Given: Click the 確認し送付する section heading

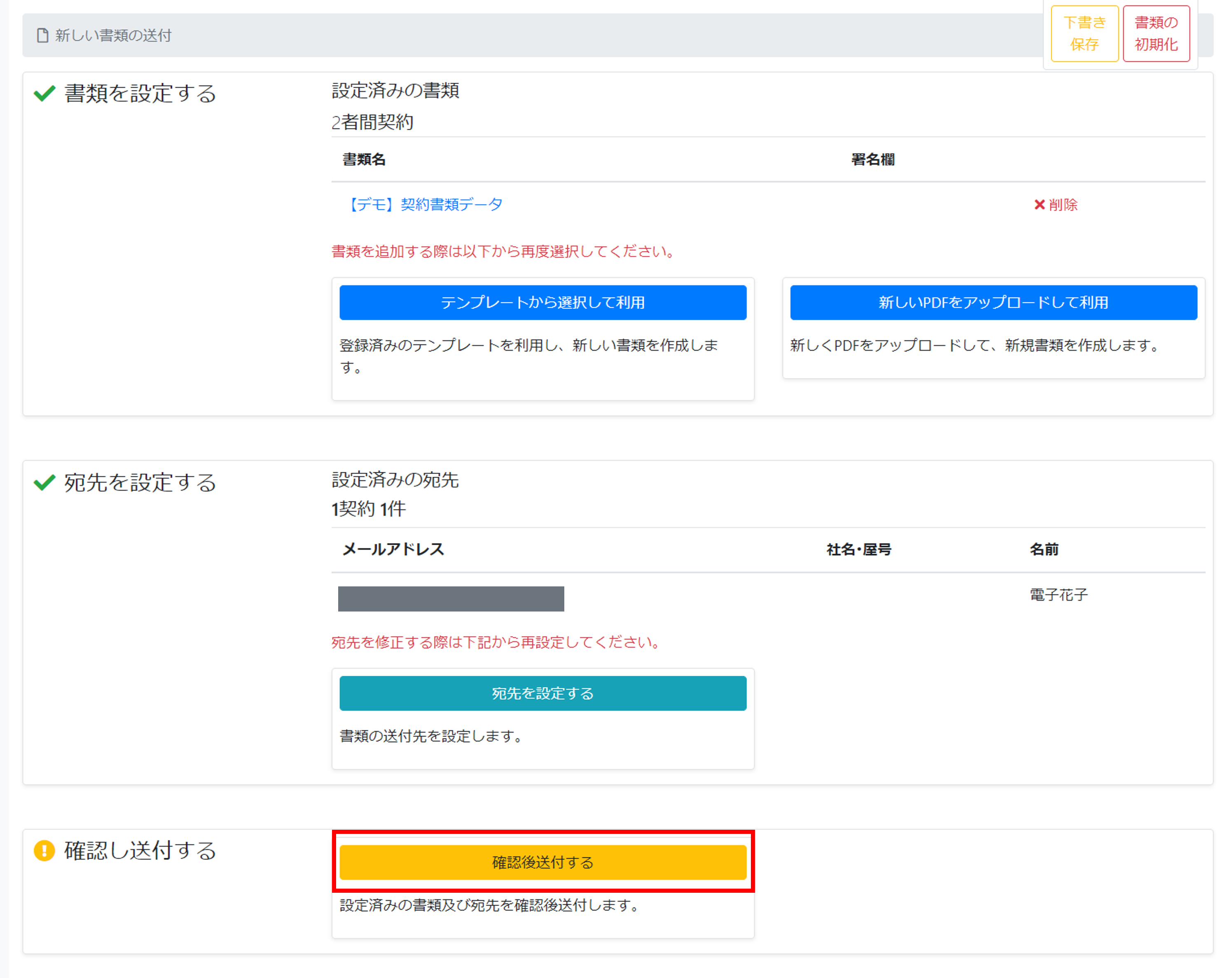Looking at the screenshot, I should (140, 851).
